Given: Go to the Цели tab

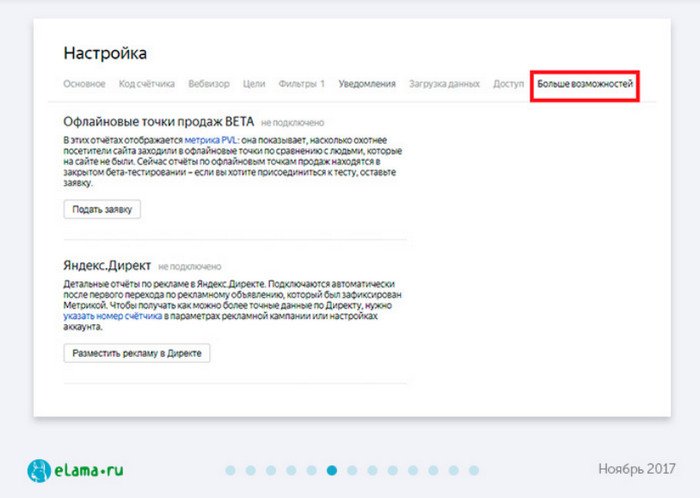Looking at the screenshot, I should pyautogui.click(x=254, y=84).
